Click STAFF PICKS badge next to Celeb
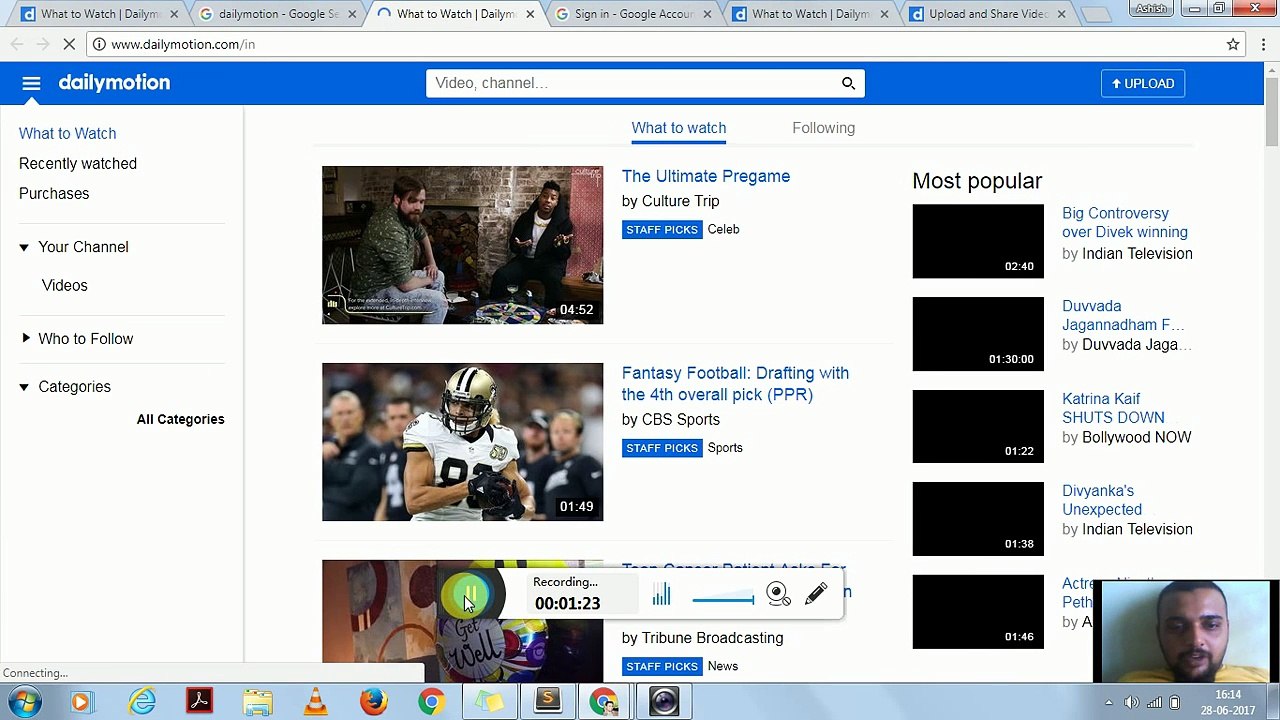Viewport: 1280px width, 720px height. click(662, 229)
